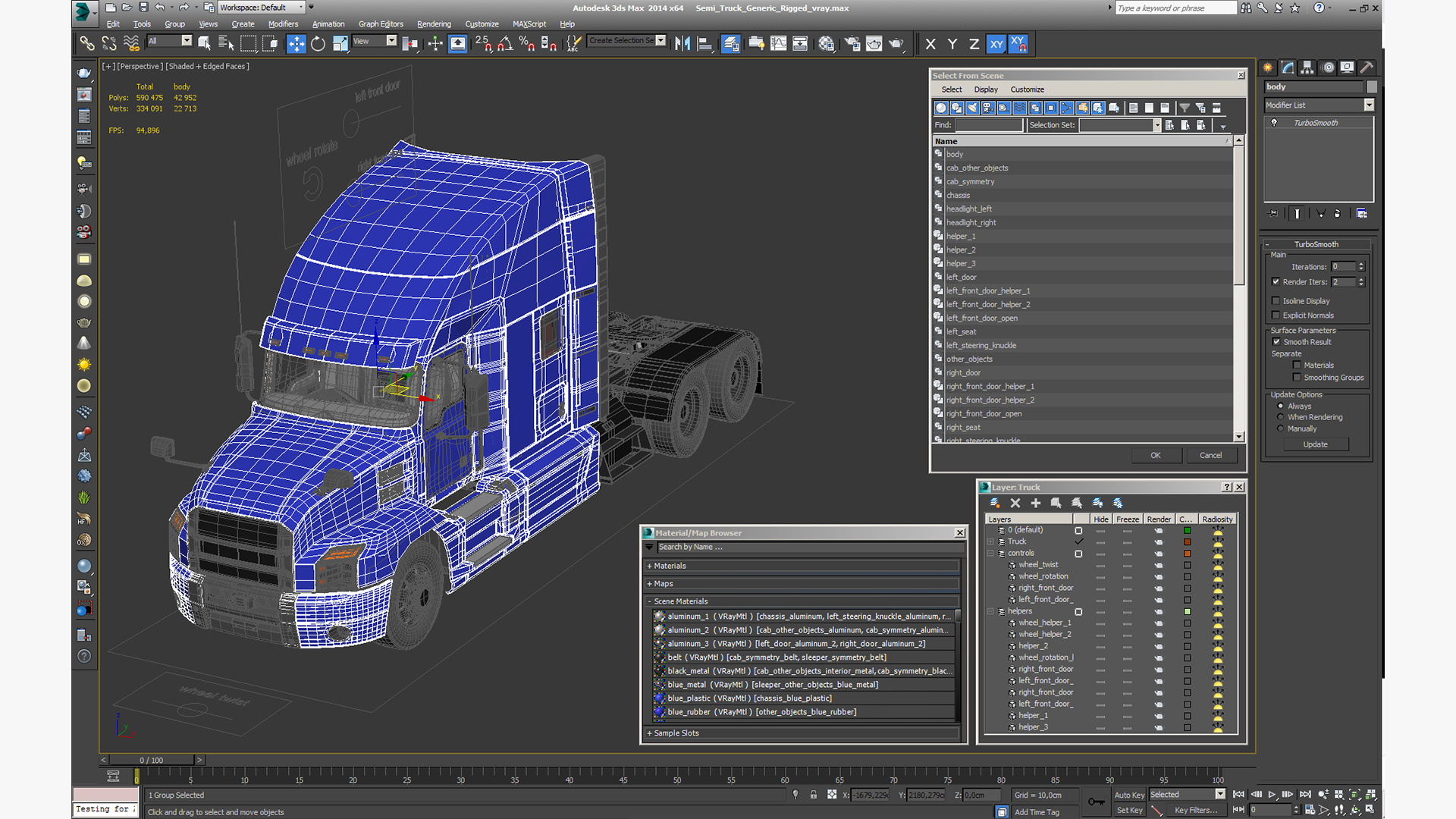Click the Auto Key button
Screen dimensions: 1456x819
point(1129,795)
